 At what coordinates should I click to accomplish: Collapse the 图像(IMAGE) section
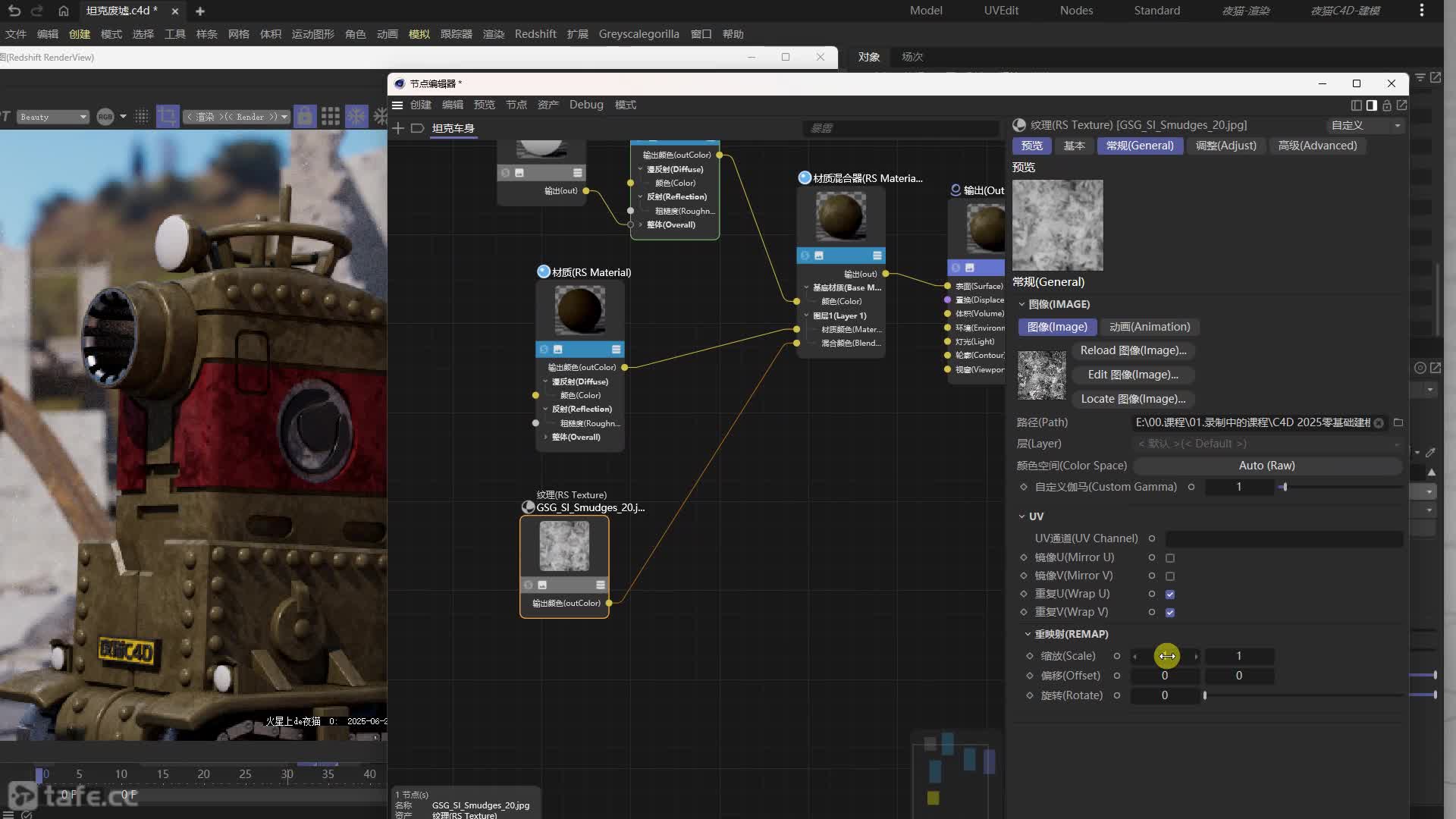click(1021, 304)
